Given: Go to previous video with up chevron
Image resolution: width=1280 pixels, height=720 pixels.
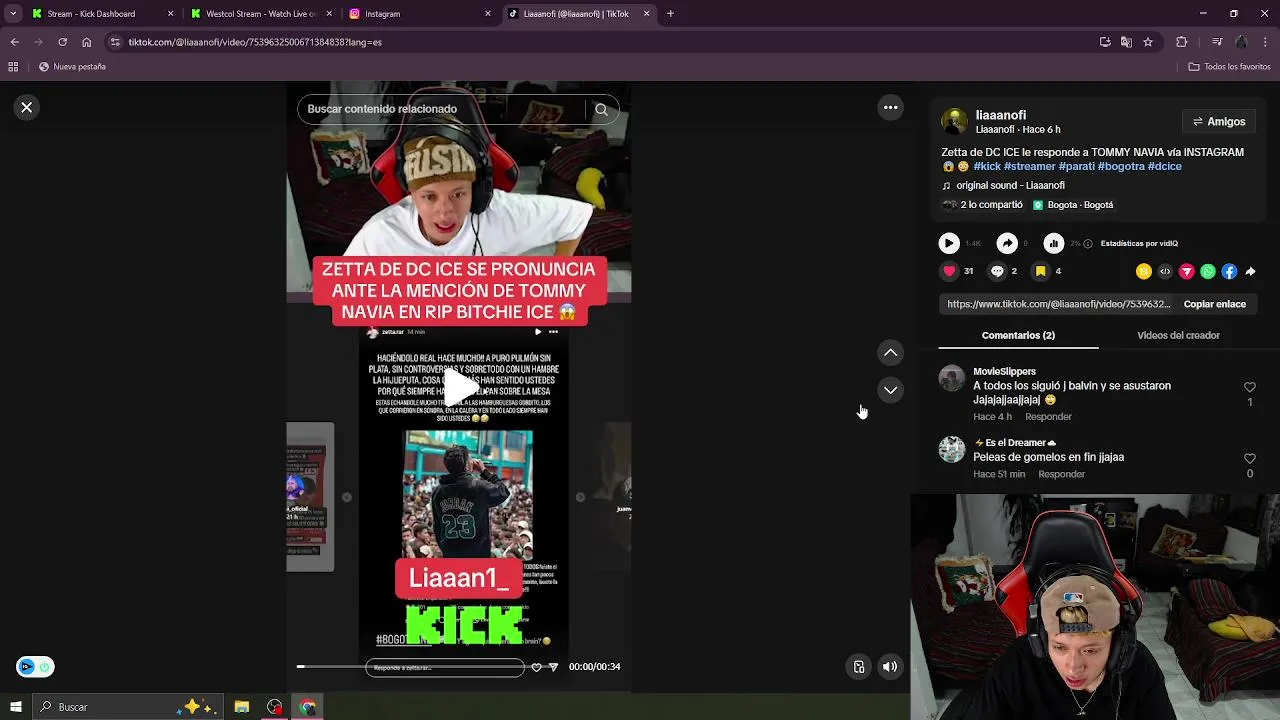Looking at the screenshot, I should coord(890,353).
